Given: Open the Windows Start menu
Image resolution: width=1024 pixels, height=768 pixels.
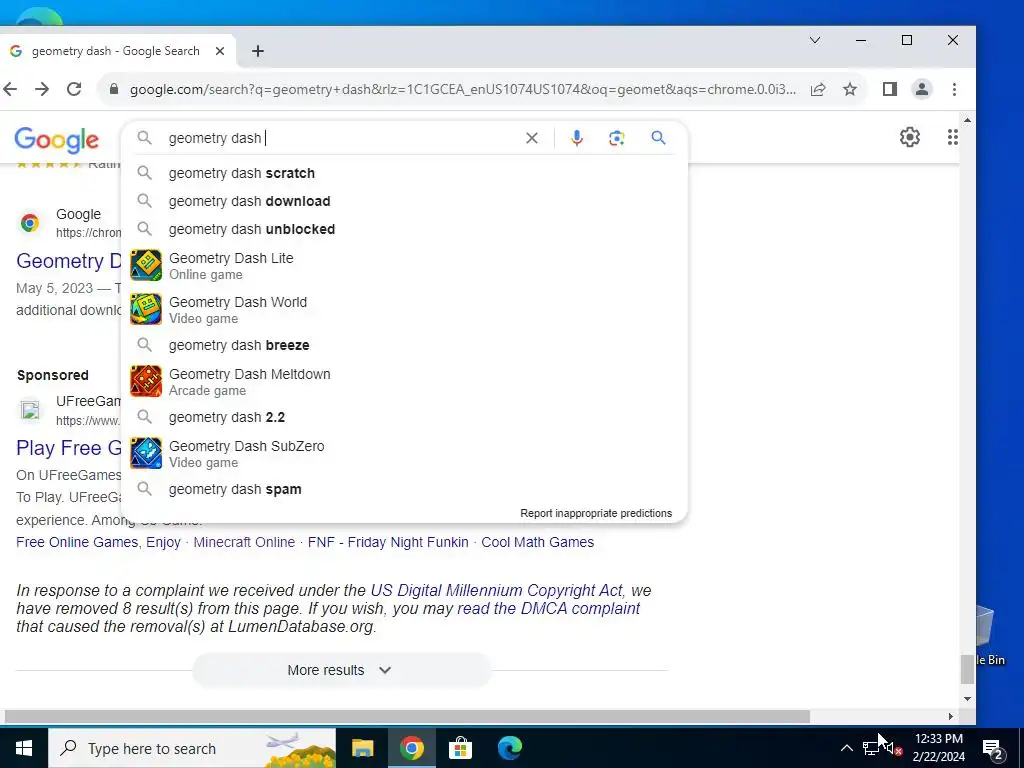Looking at the screenshot, I should (x=24, y=748).
